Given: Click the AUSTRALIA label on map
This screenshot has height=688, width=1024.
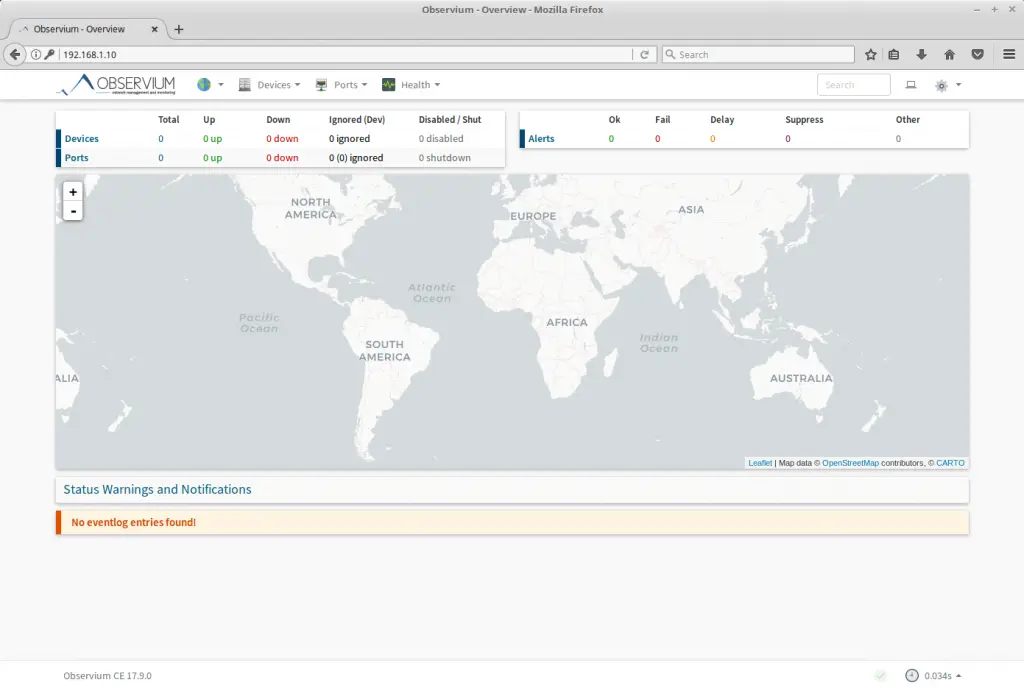Looking at the screenshot, I should pyautogui.click(x=801, y=378).
